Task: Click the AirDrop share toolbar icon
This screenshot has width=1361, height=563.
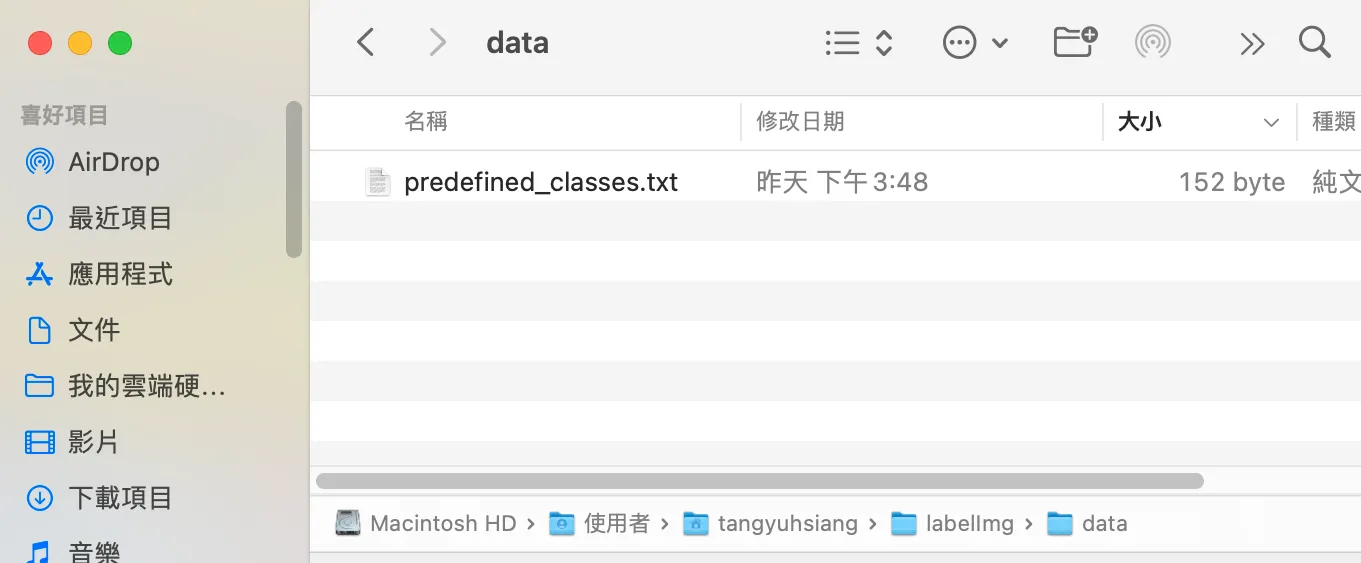Action: pos(1153,43)
